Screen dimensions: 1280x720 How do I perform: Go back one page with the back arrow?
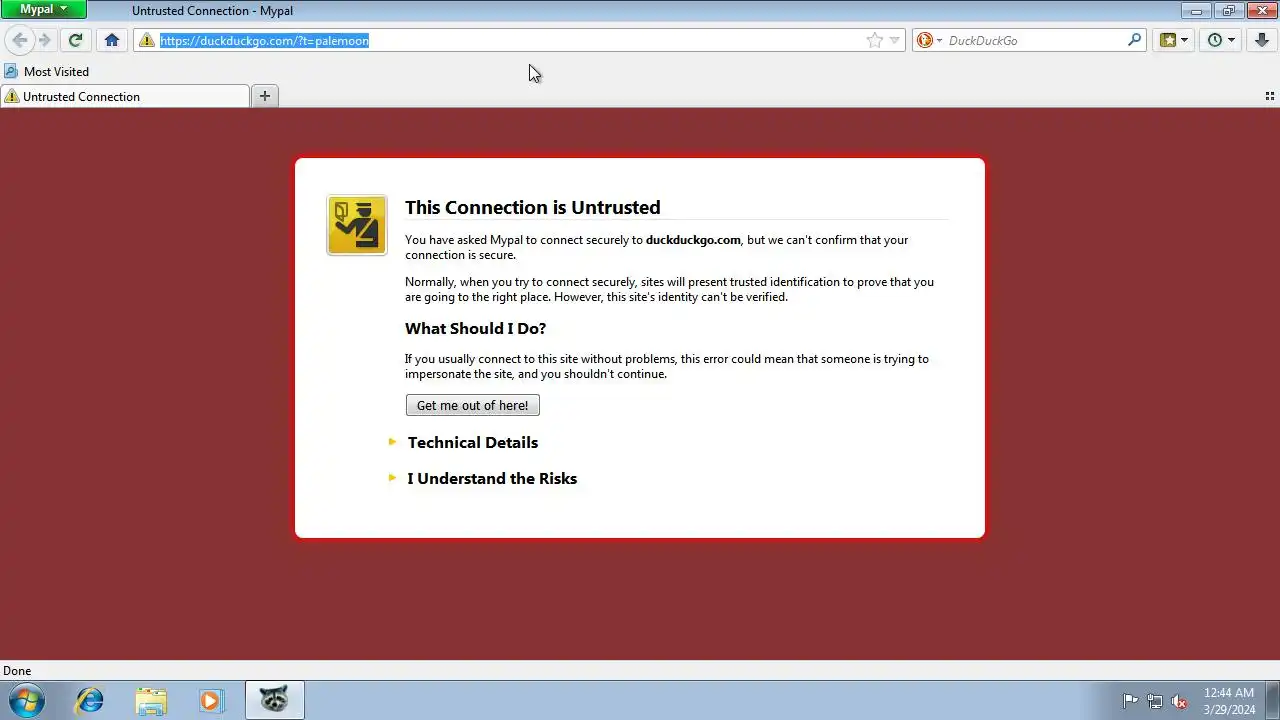[x=20, y=40]
